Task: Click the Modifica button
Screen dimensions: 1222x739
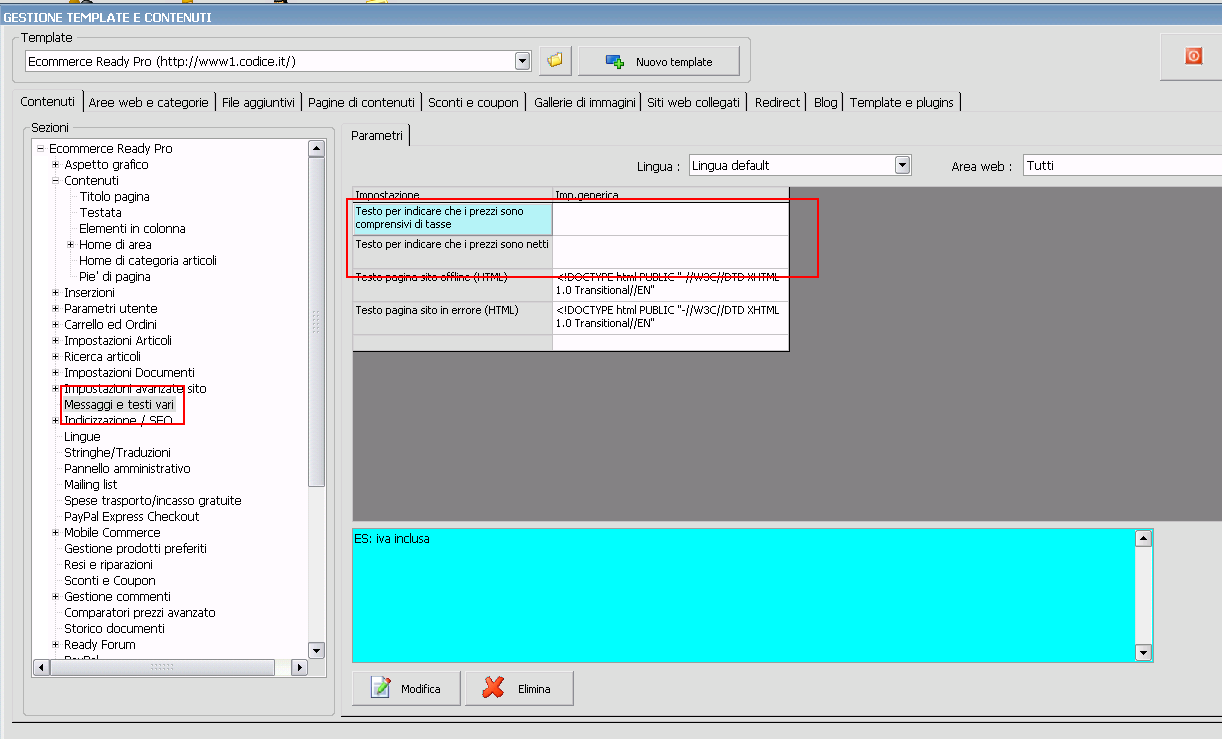Action: click(405, 689)
